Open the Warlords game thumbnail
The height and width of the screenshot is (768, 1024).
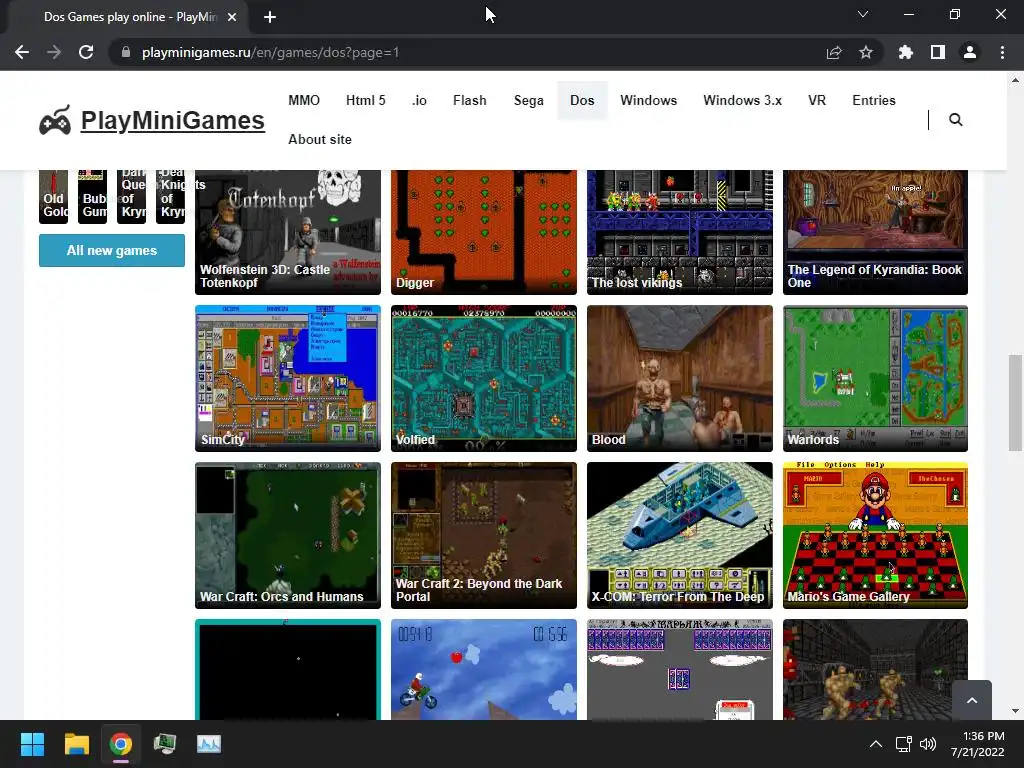point(875,378)
